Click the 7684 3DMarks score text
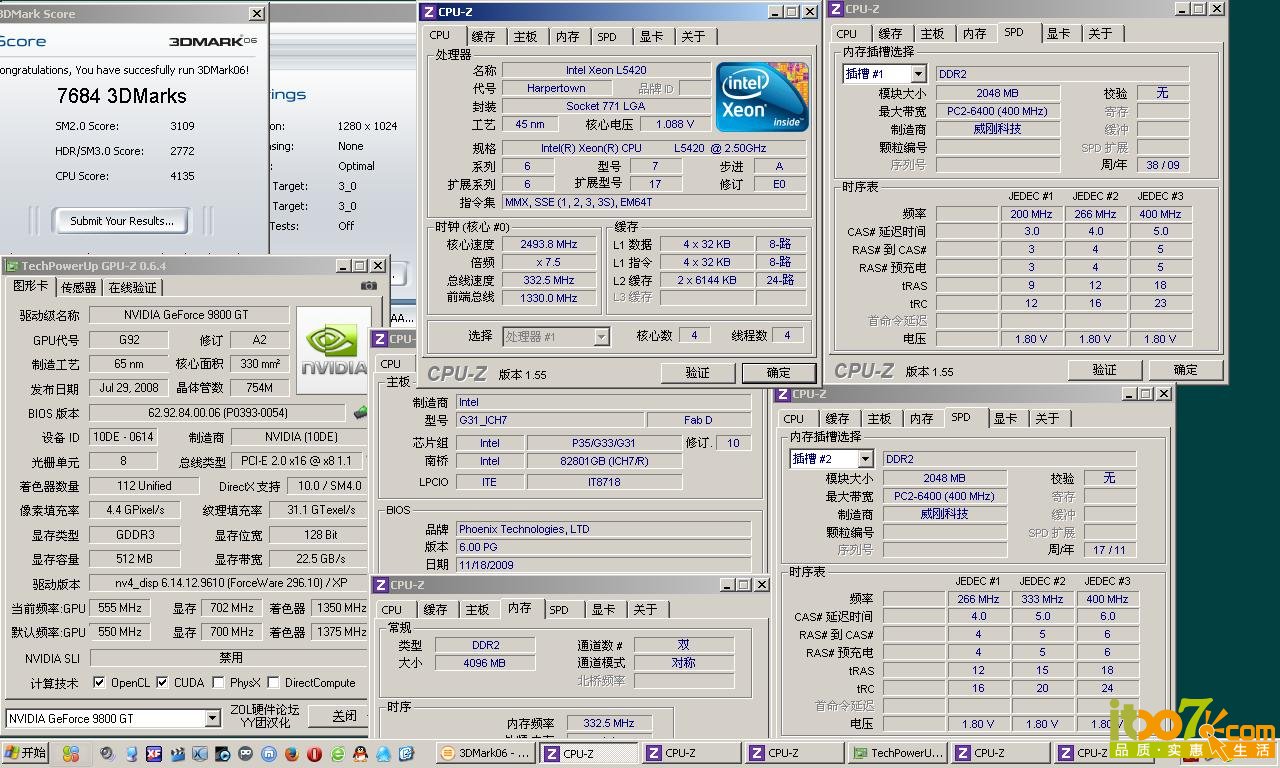The image size is (1280, 768). pos(122,96)
